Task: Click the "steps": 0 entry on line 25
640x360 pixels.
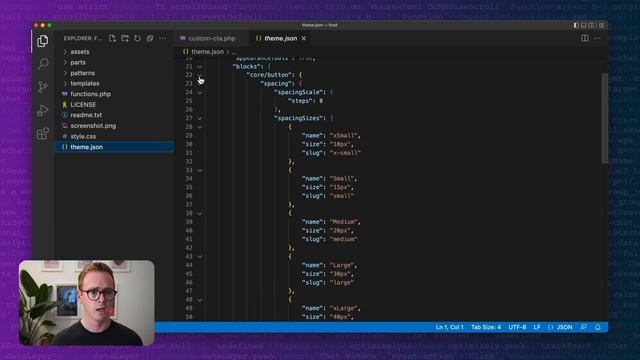Action: 305,101
